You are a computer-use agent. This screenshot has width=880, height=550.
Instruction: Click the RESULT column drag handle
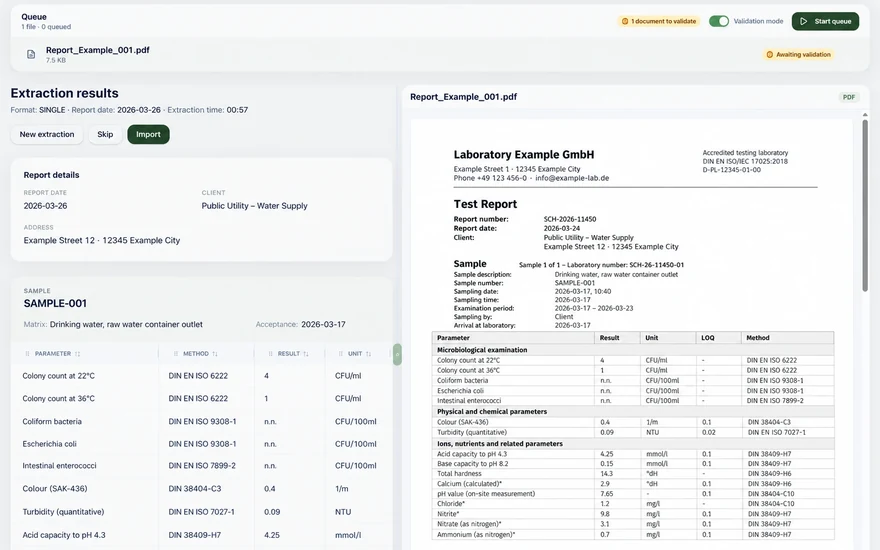(x=271, y=354)
